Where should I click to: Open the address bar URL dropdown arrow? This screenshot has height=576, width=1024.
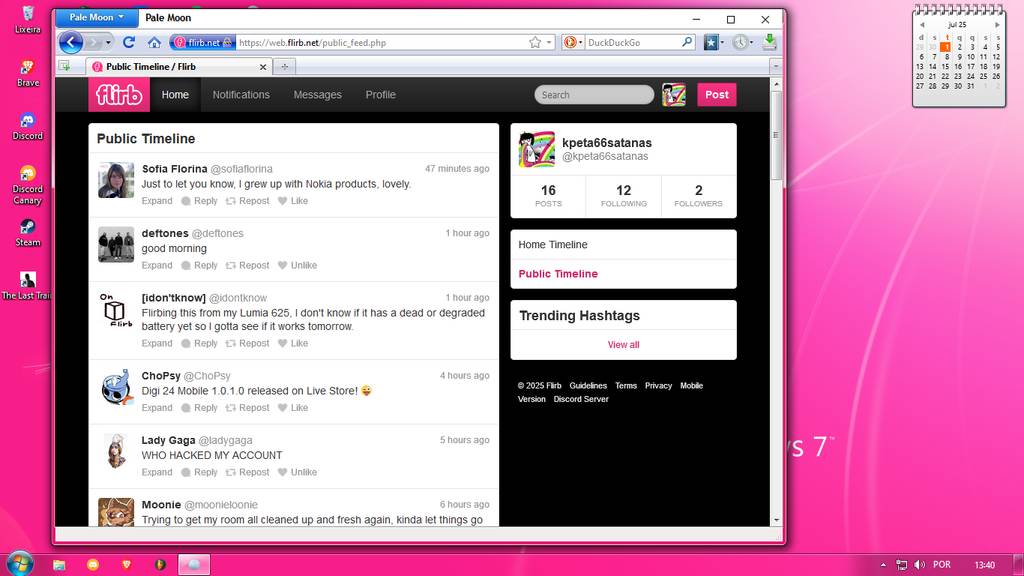point(549,42)
